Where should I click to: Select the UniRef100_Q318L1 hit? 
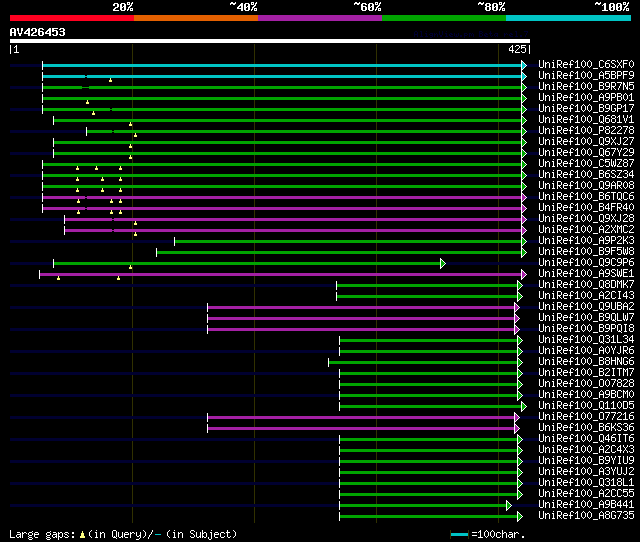click(586, 483)
